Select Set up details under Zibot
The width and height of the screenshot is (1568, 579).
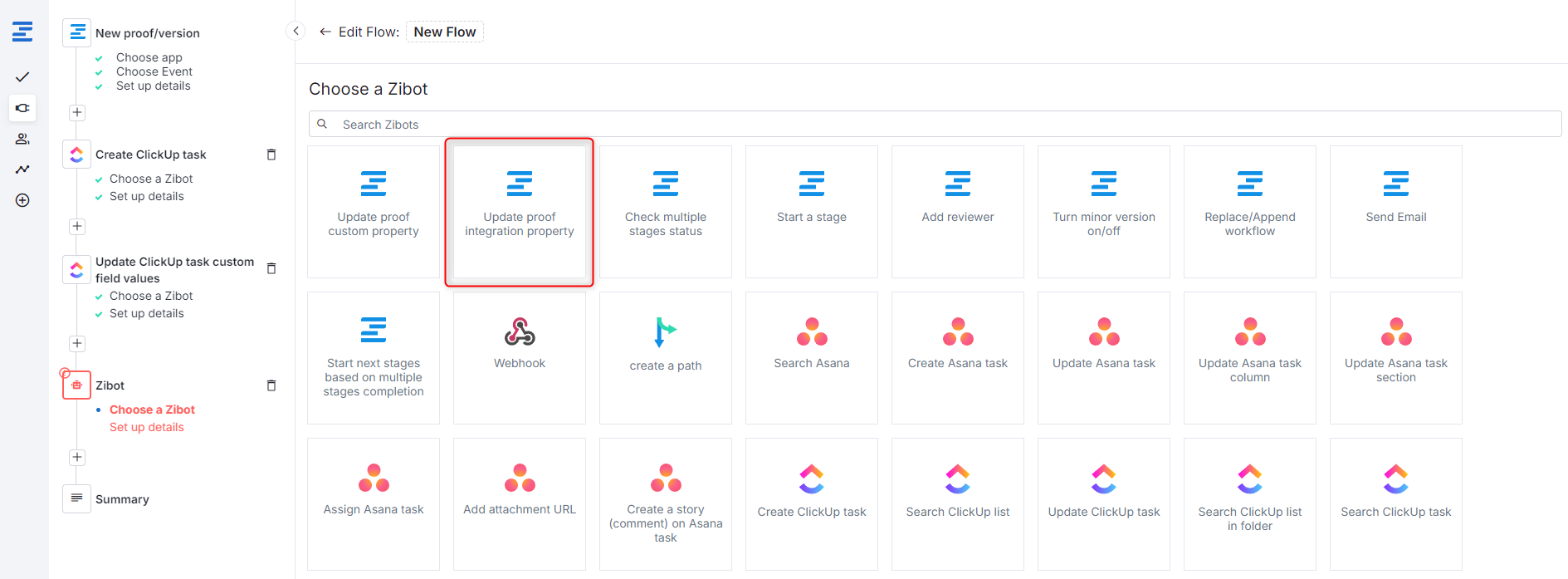[x=147, y=427]
